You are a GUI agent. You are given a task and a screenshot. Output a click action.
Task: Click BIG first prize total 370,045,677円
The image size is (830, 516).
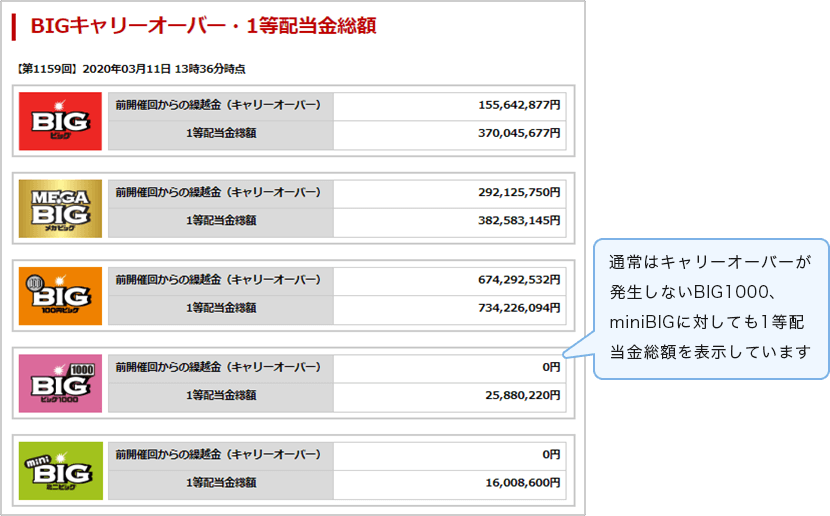point(519,133)
